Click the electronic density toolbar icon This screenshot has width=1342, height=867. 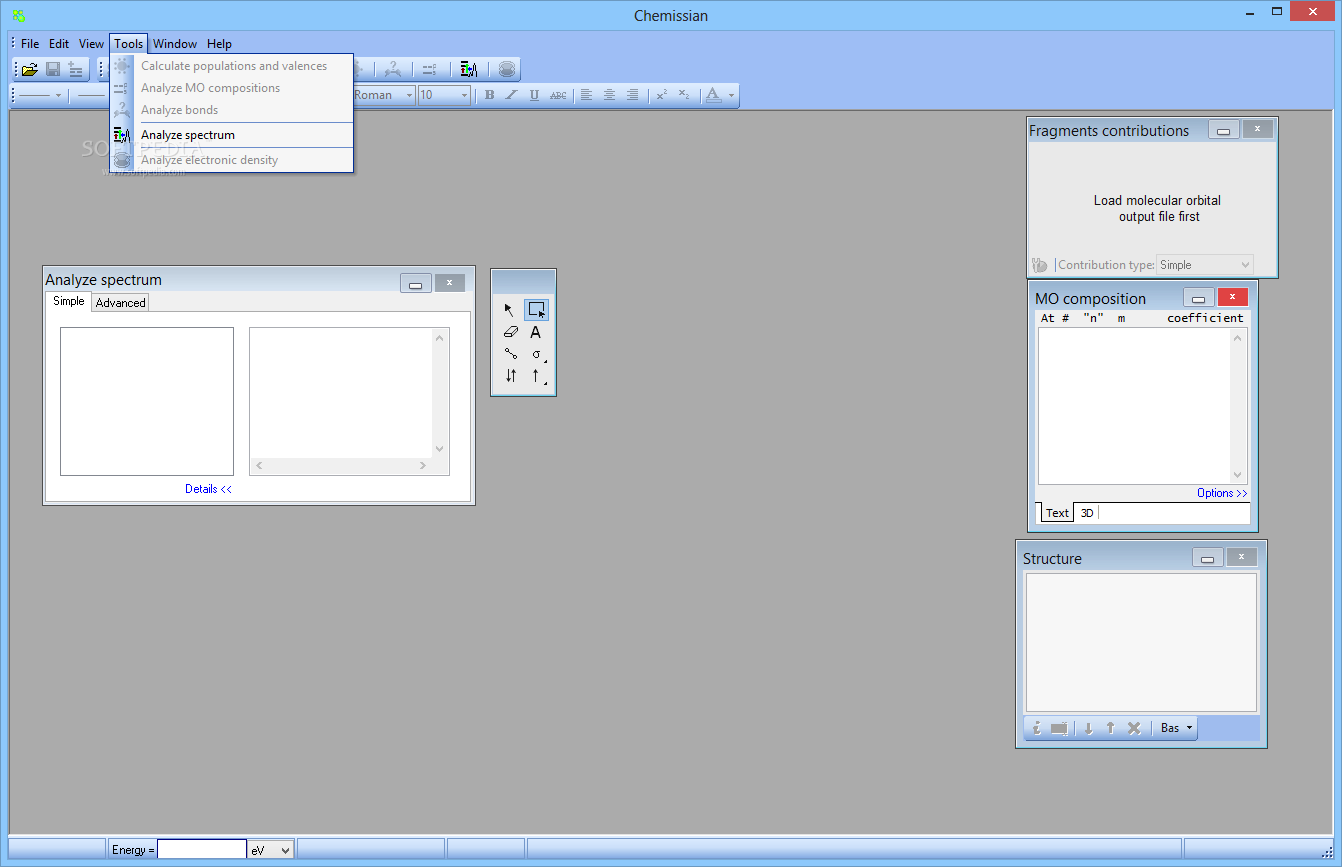(x=507, y=69)
